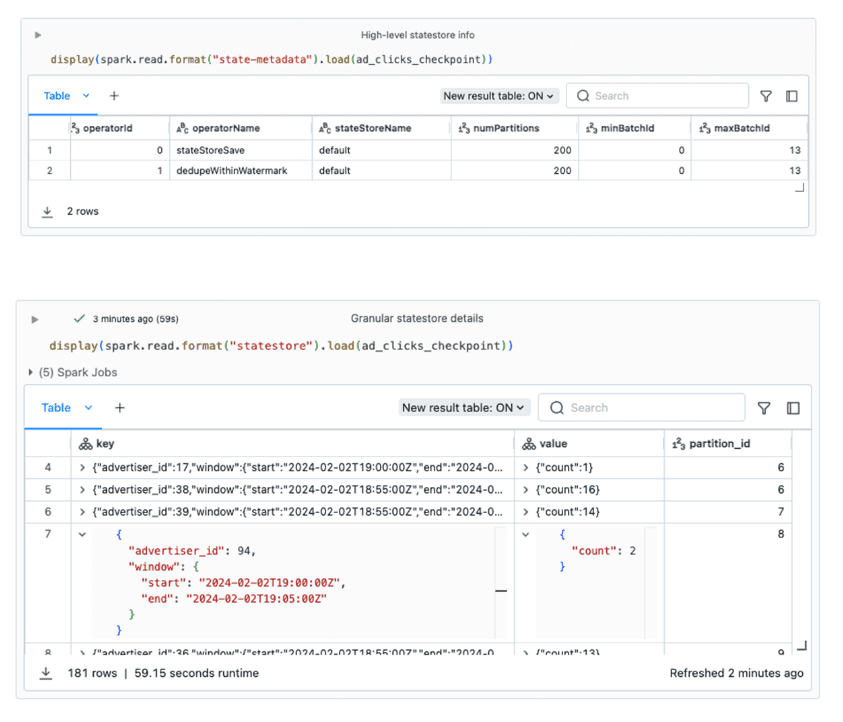Select the numPartitions 200 cell of stateStoreSave

[x=515, y=150]
